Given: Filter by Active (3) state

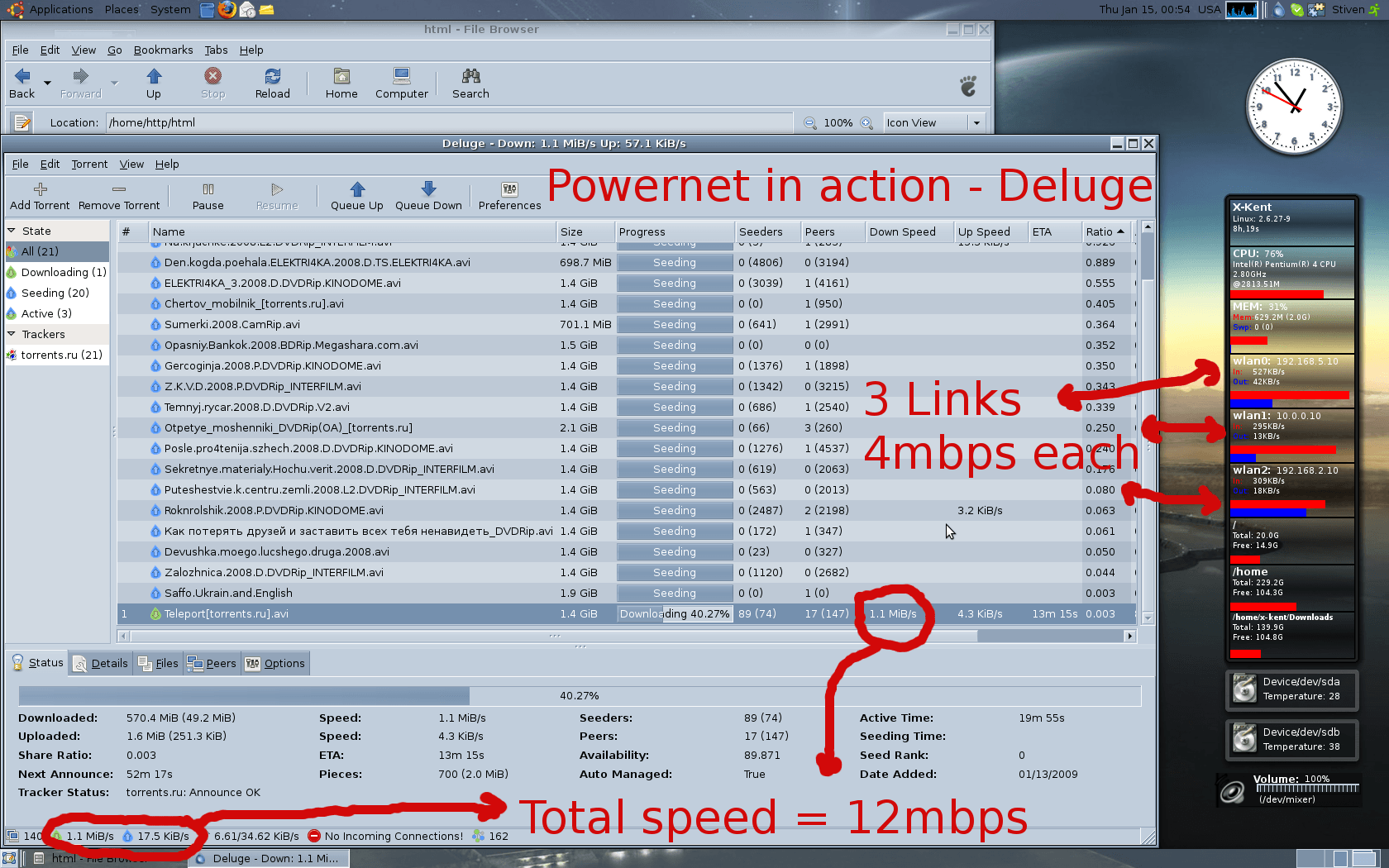Looking at the screenshot, I should (x=57, y=313).
